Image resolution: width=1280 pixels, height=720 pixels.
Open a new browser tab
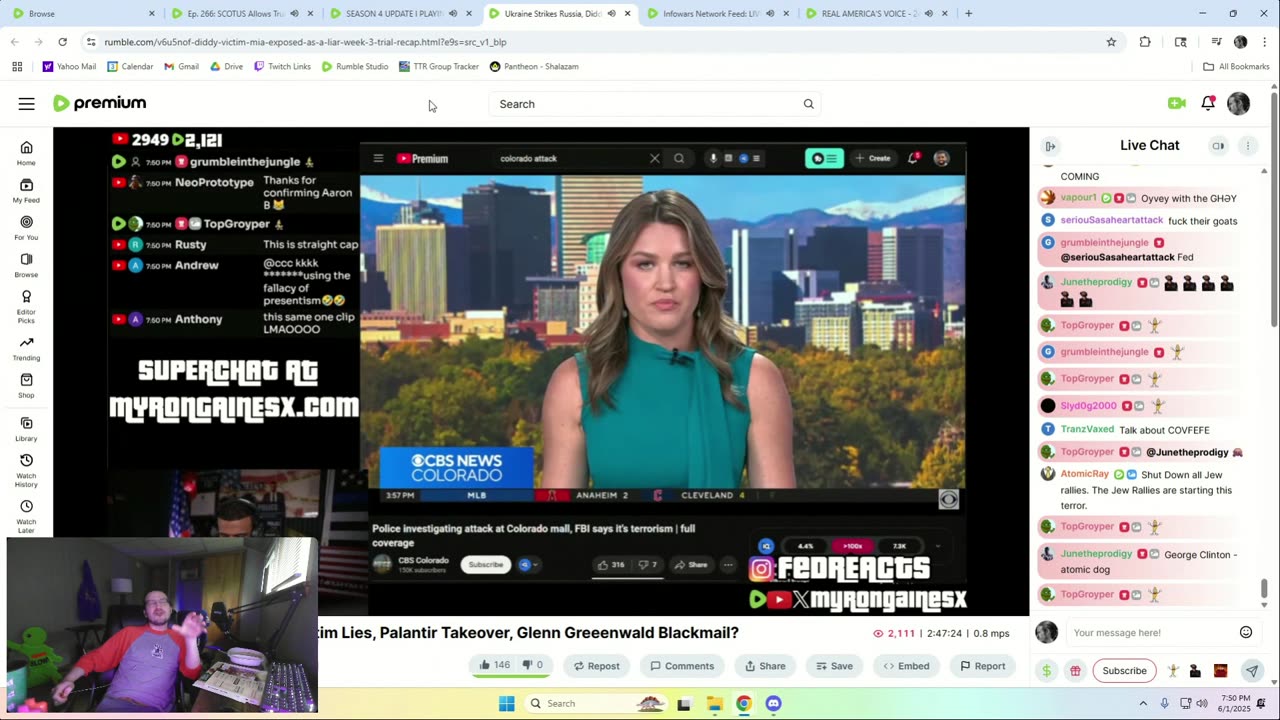(968, 14)
